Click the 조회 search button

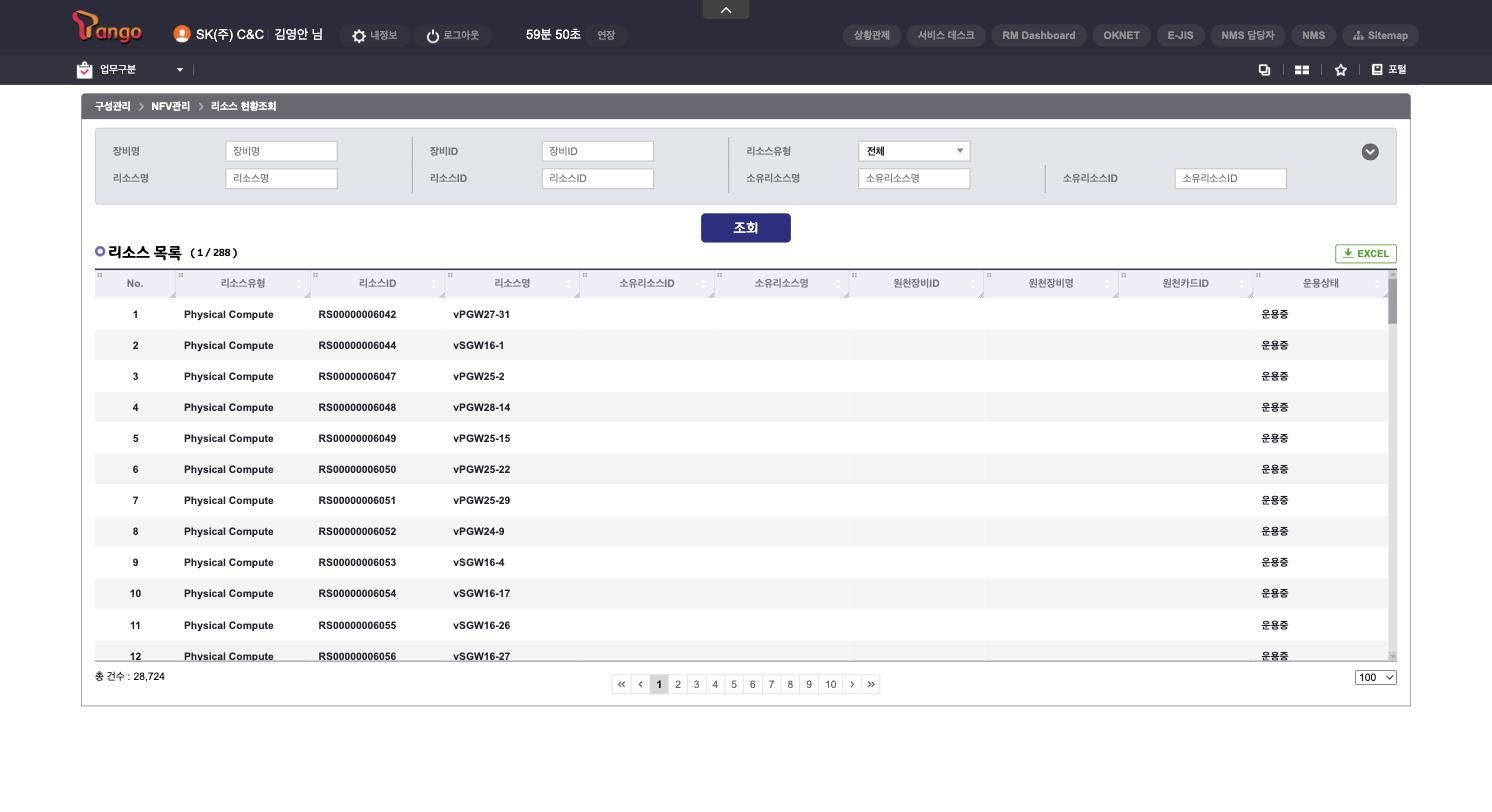[x=746, y=228]
